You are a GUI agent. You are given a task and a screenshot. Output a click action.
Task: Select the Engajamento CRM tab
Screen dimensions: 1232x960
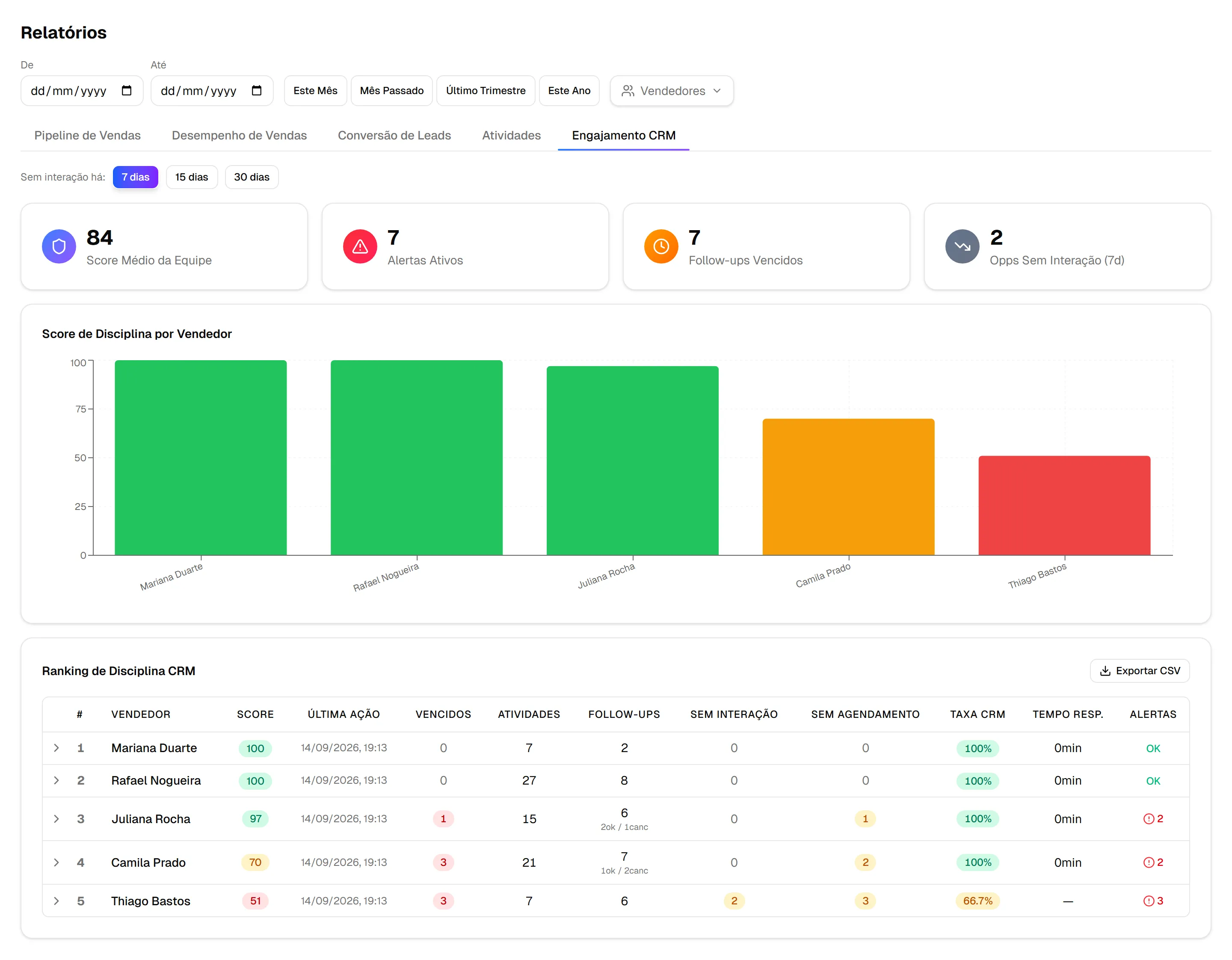point(623,135)
